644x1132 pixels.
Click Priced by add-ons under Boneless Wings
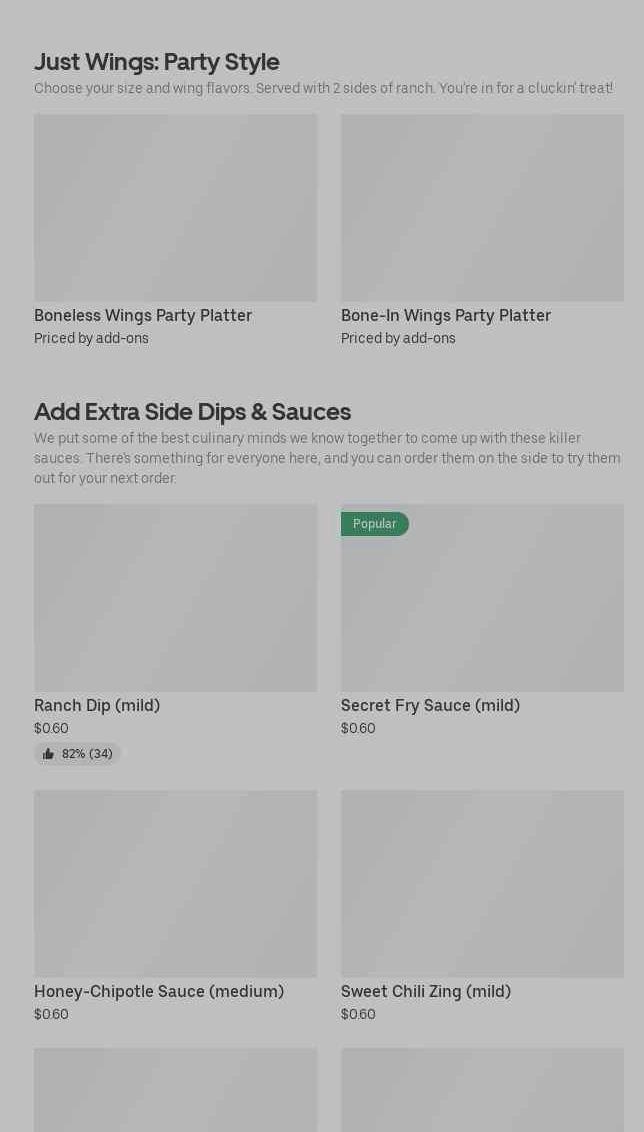(x=91, y=338)
